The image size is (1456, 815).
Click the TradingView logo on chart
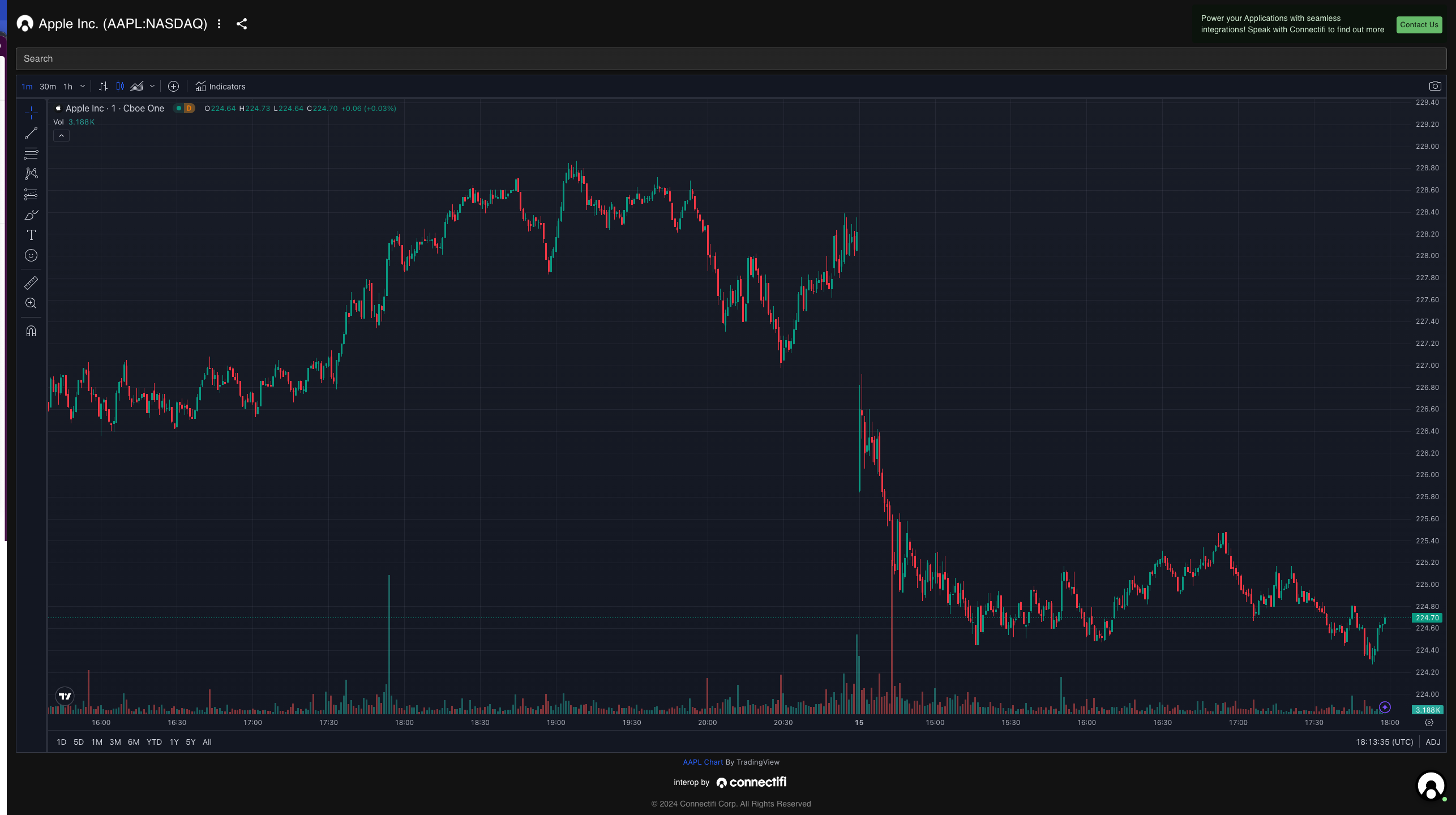[x=65, y=696]
